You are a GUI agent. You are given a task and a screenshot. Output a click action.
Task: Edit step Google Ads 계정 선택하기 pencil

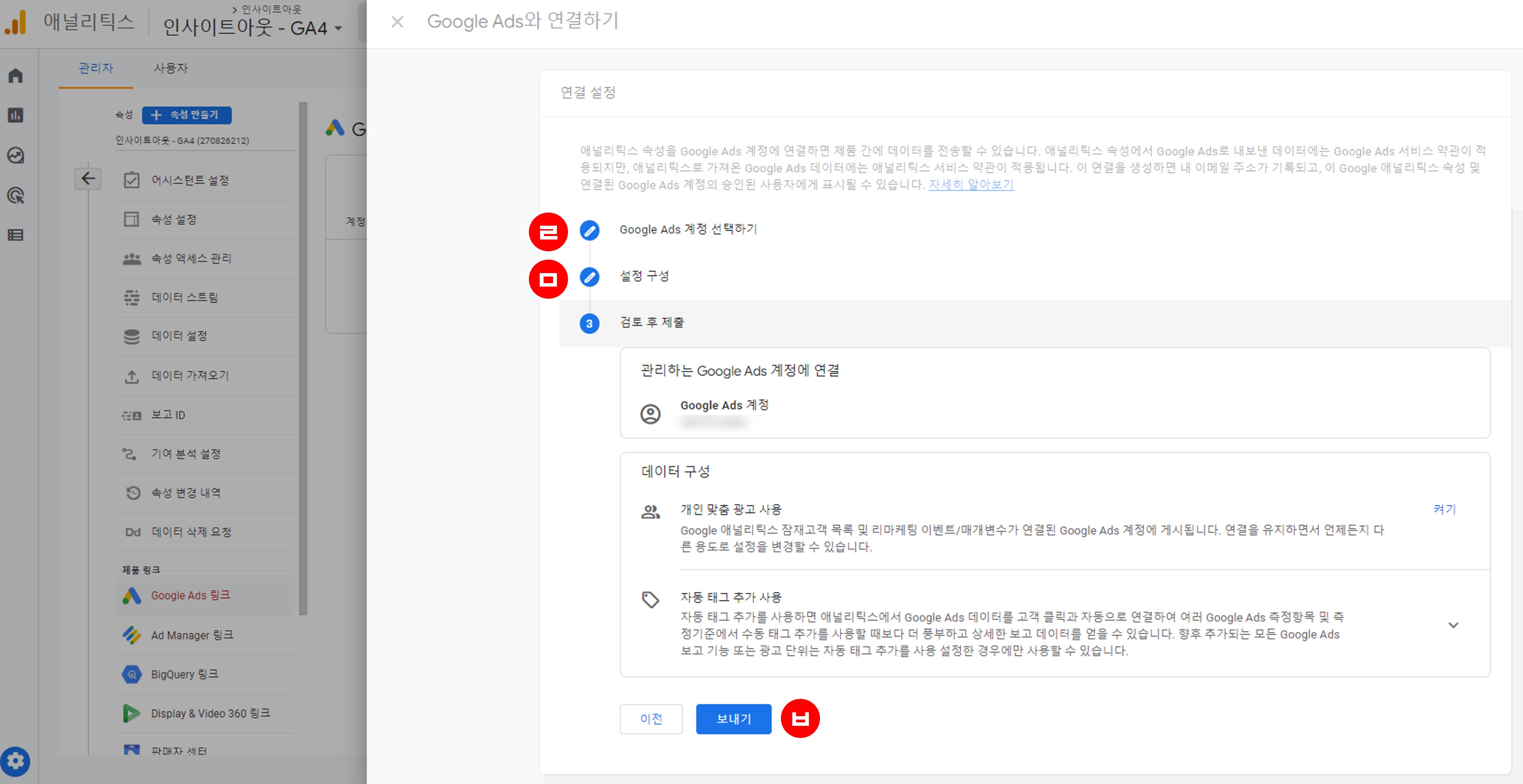pyautogui.click(x=589, y=230)
